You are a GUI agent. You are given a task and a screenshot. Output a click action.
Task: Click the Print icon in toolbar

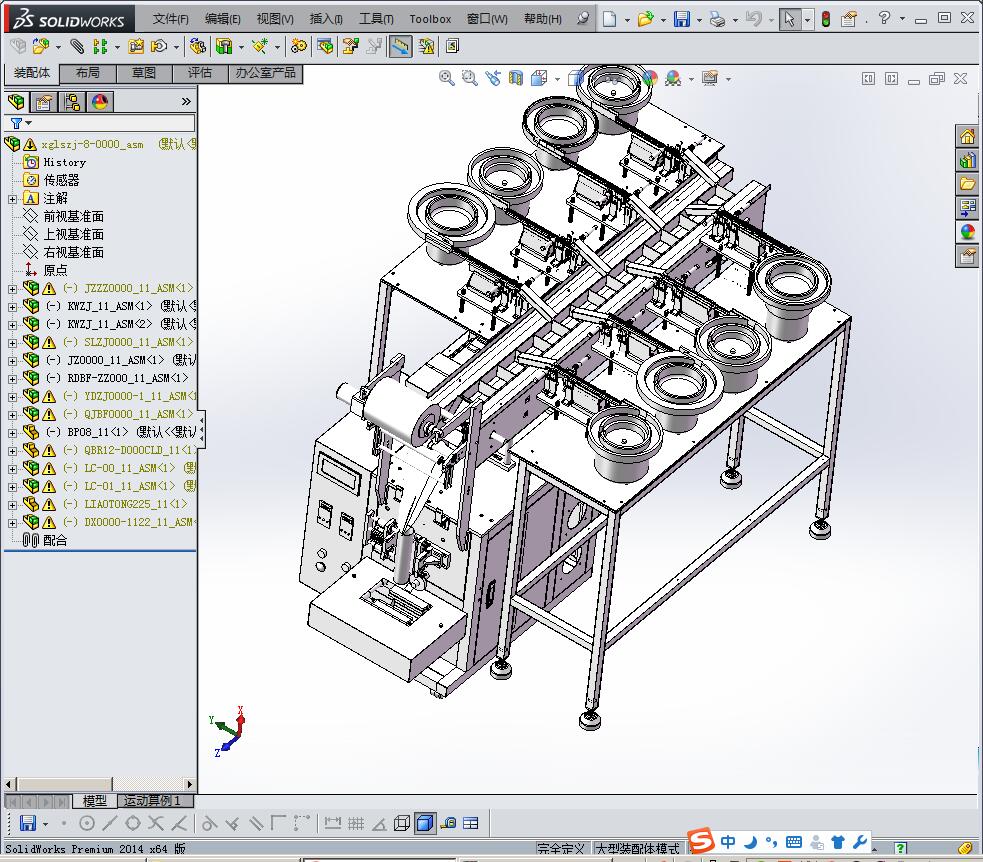click(x=717, y=19)
